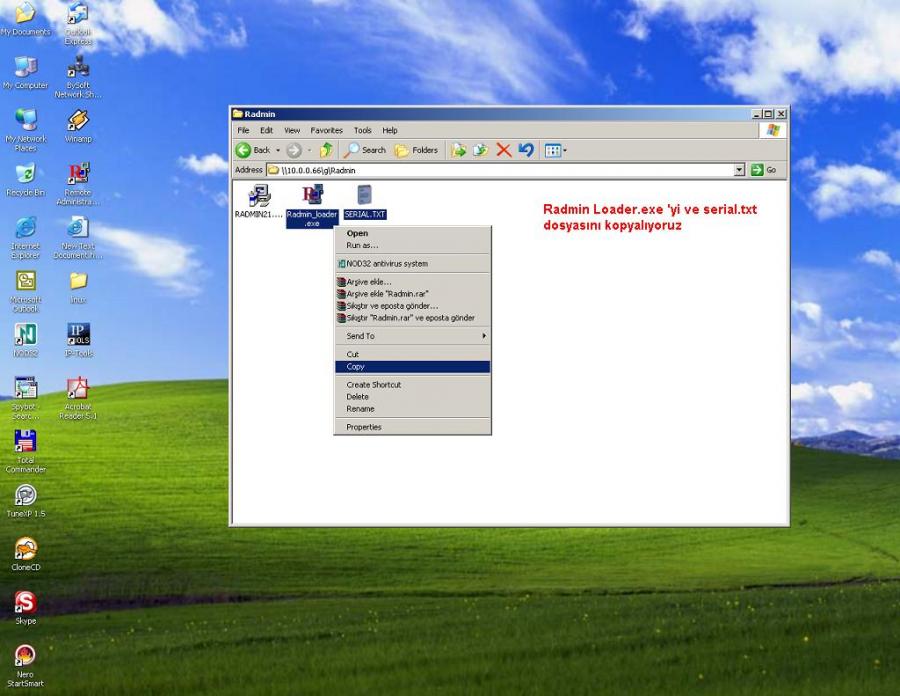Choose Sıkıştır ve eposta gönder... entry

pyautogui.click(x=412, y=306)
